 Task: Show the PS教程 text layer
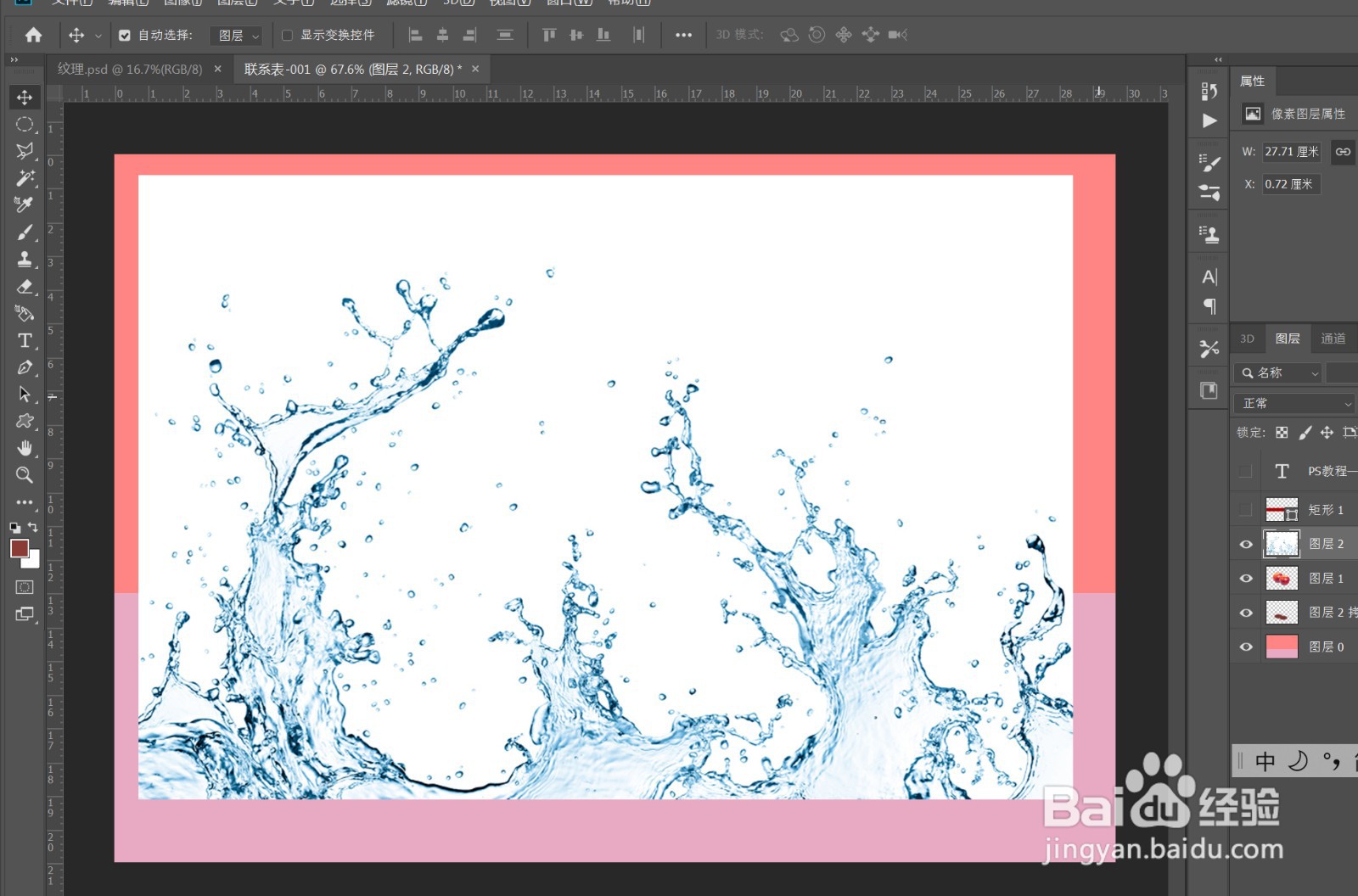(1245, 471)
